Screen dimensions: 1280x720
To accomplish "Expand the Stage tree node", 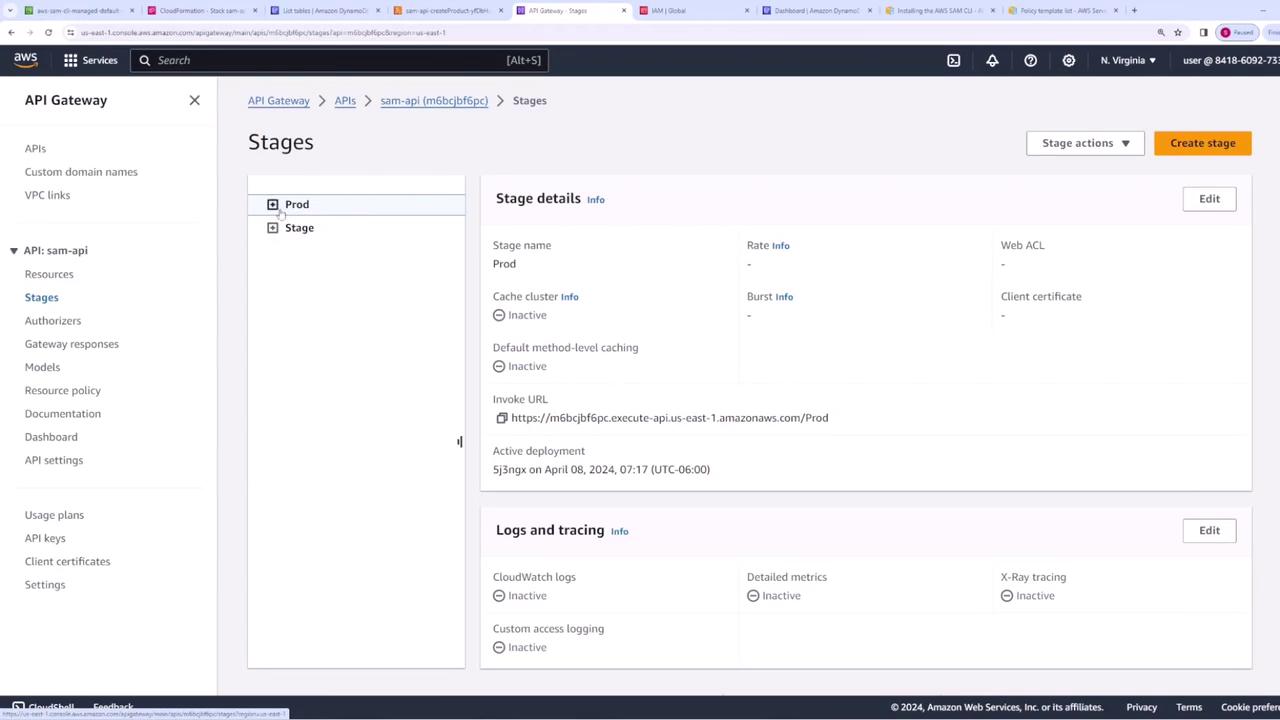I will coord(272,228).
